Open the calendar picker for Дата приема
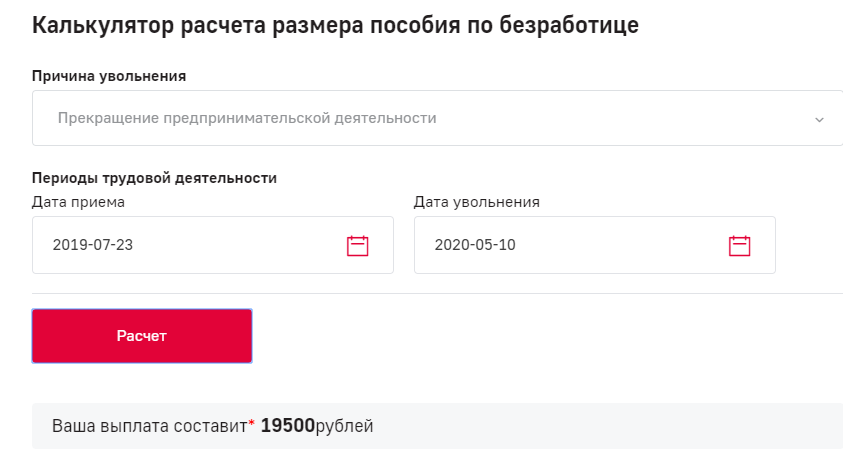 358,246
